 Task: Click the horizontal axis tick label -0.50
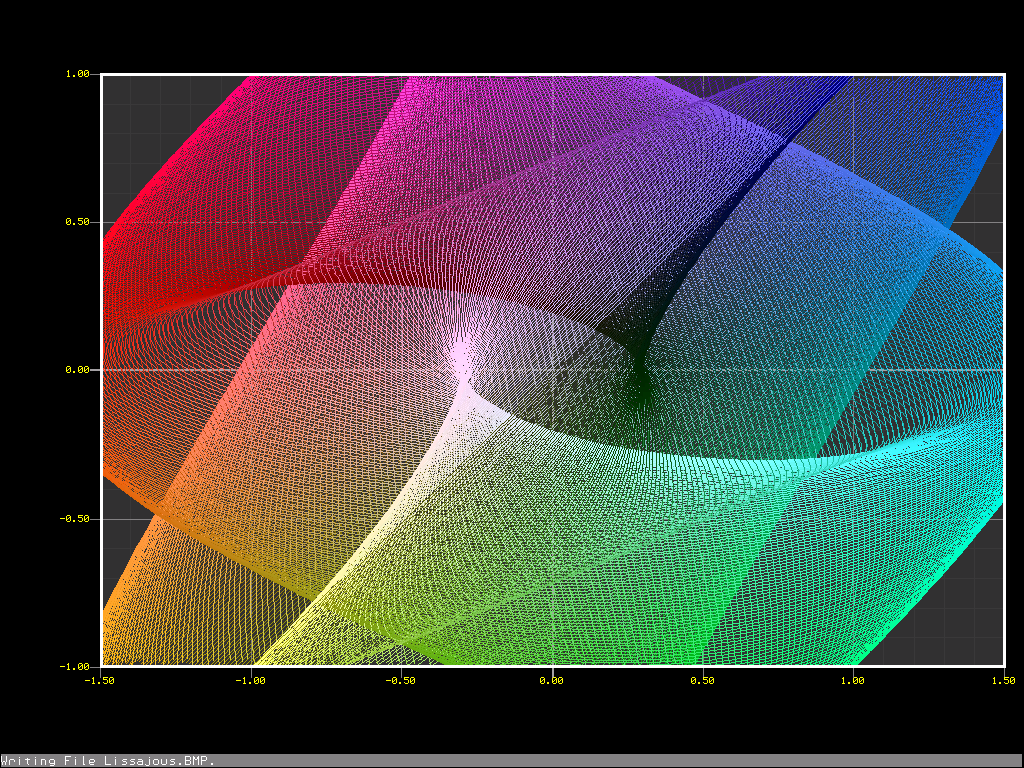(400, 680)
